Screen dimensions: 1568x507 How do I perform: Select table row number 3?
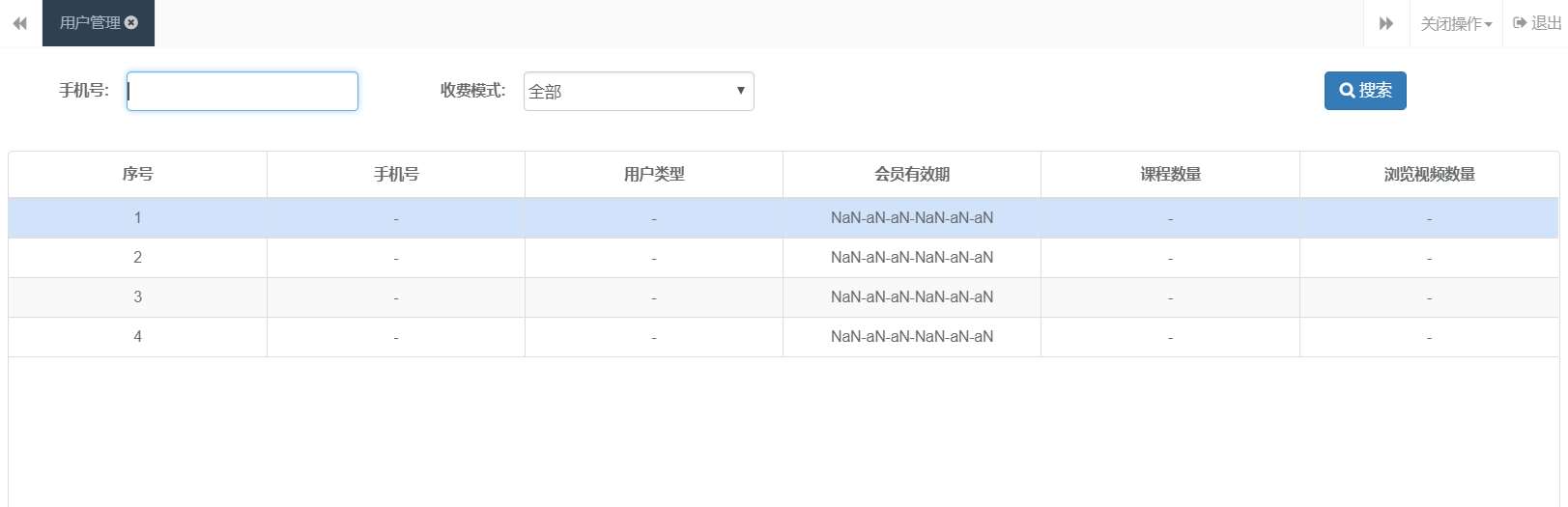[x=784, y=297]
